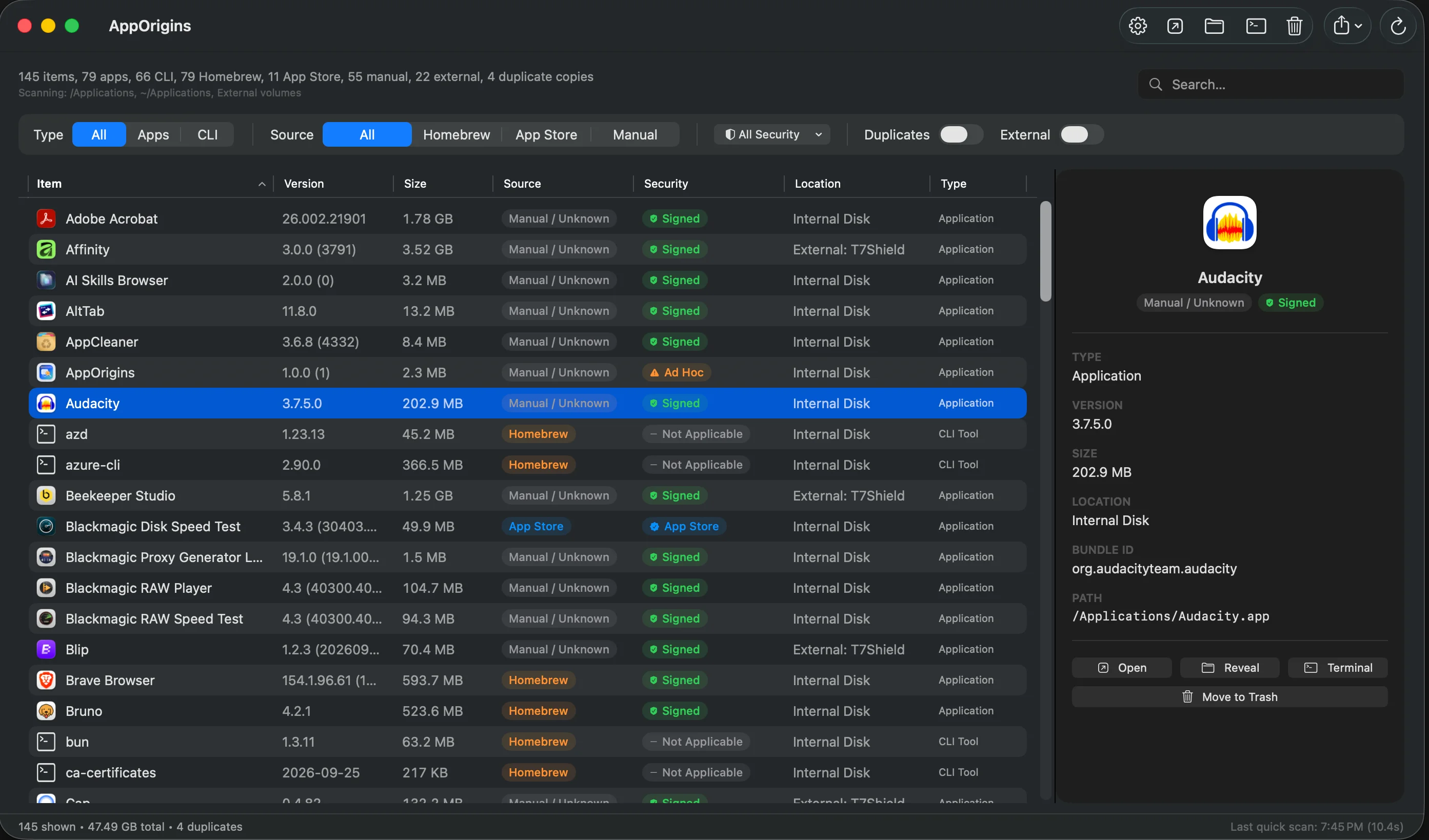The height and width of the screenshot is (840, 1429).
Task: Click the azd CLI terminal icon
Action: tap(46, 434)
